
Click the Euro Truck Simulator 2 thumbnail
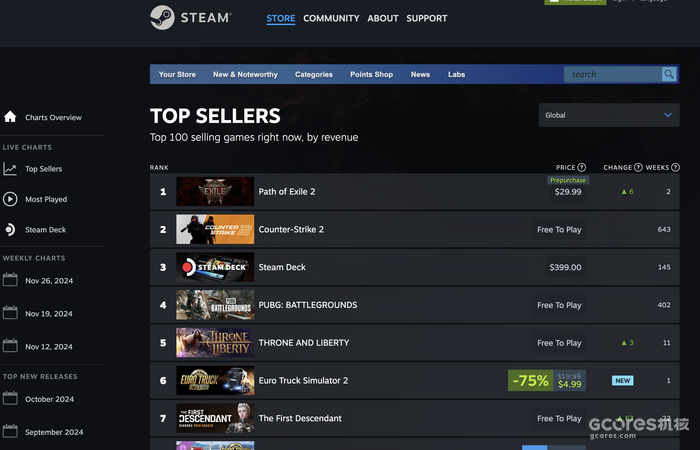[x=215, y=380]
